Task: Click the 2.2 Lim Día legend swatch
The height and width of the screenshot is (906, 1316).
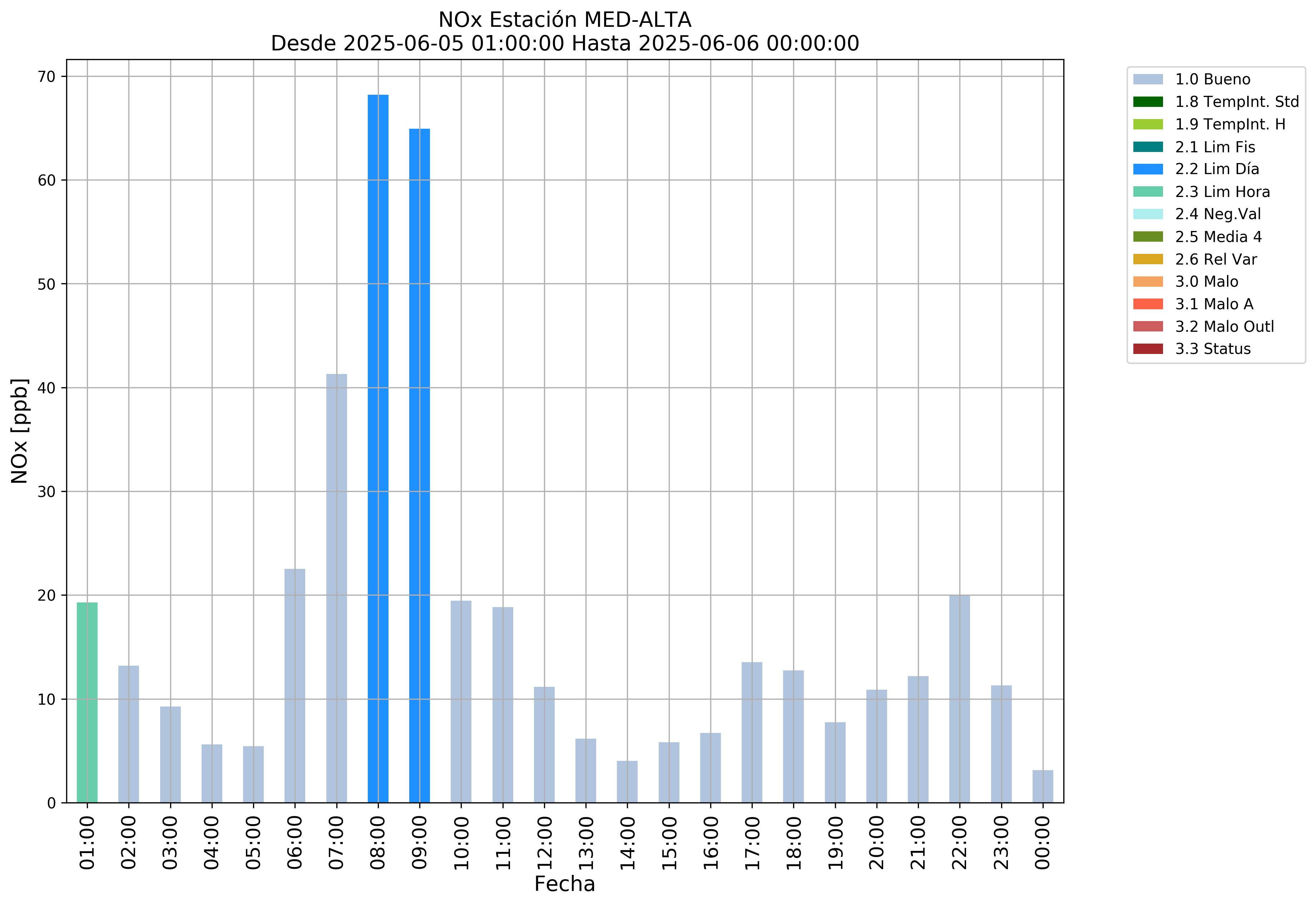Action: click(x=1147, y=169)
